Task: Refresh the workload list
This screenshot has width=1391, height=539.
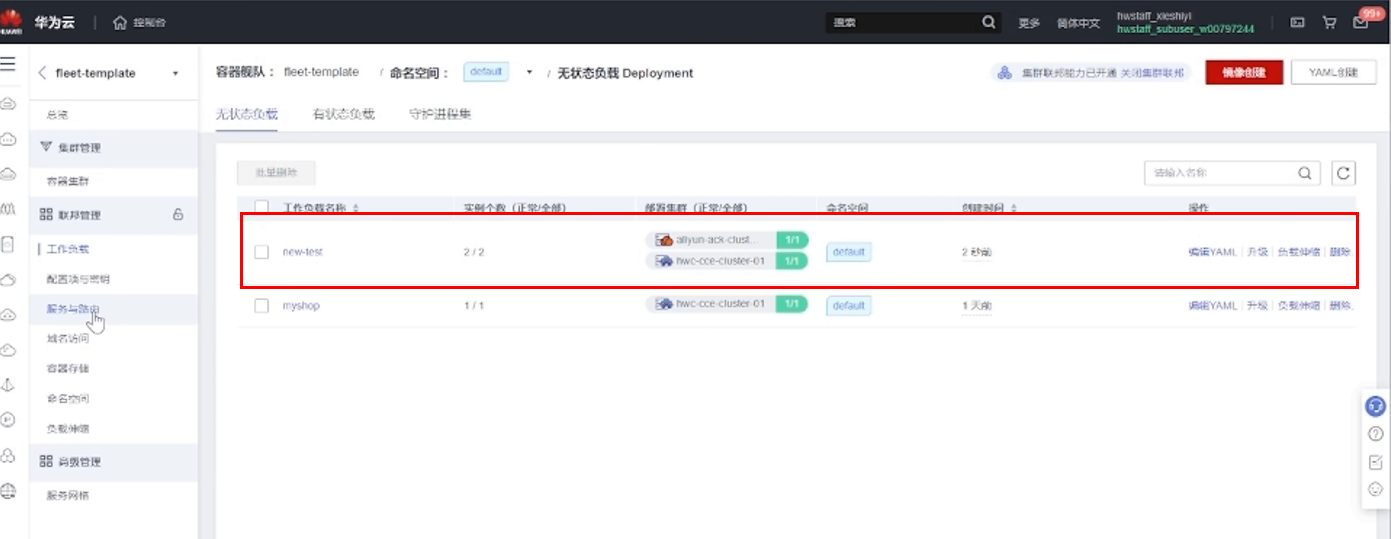Action: [x=1344, y=173]
